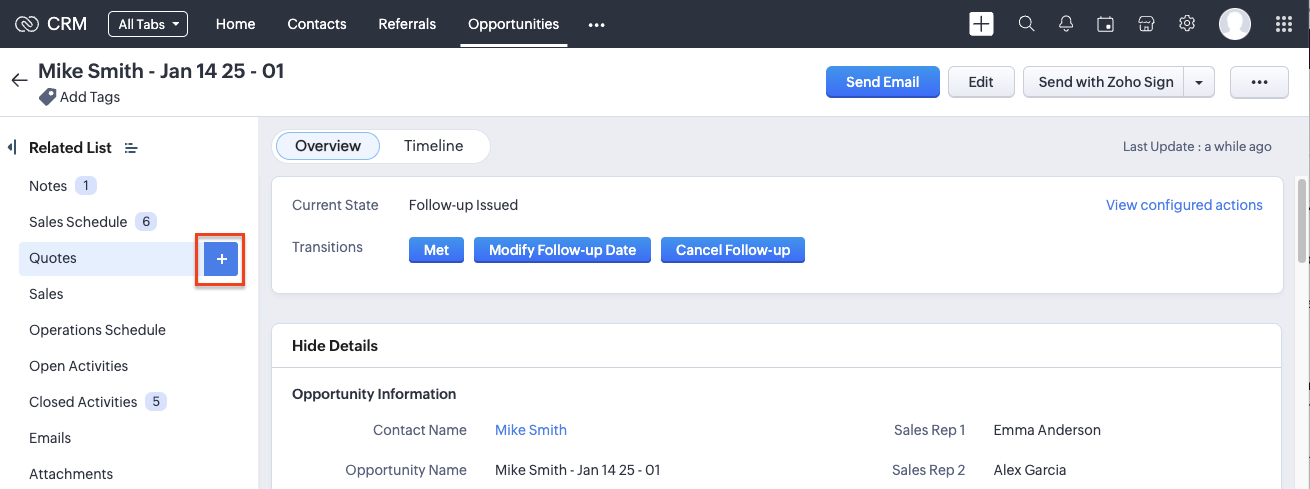Select the Overview view

pos(327,146)
